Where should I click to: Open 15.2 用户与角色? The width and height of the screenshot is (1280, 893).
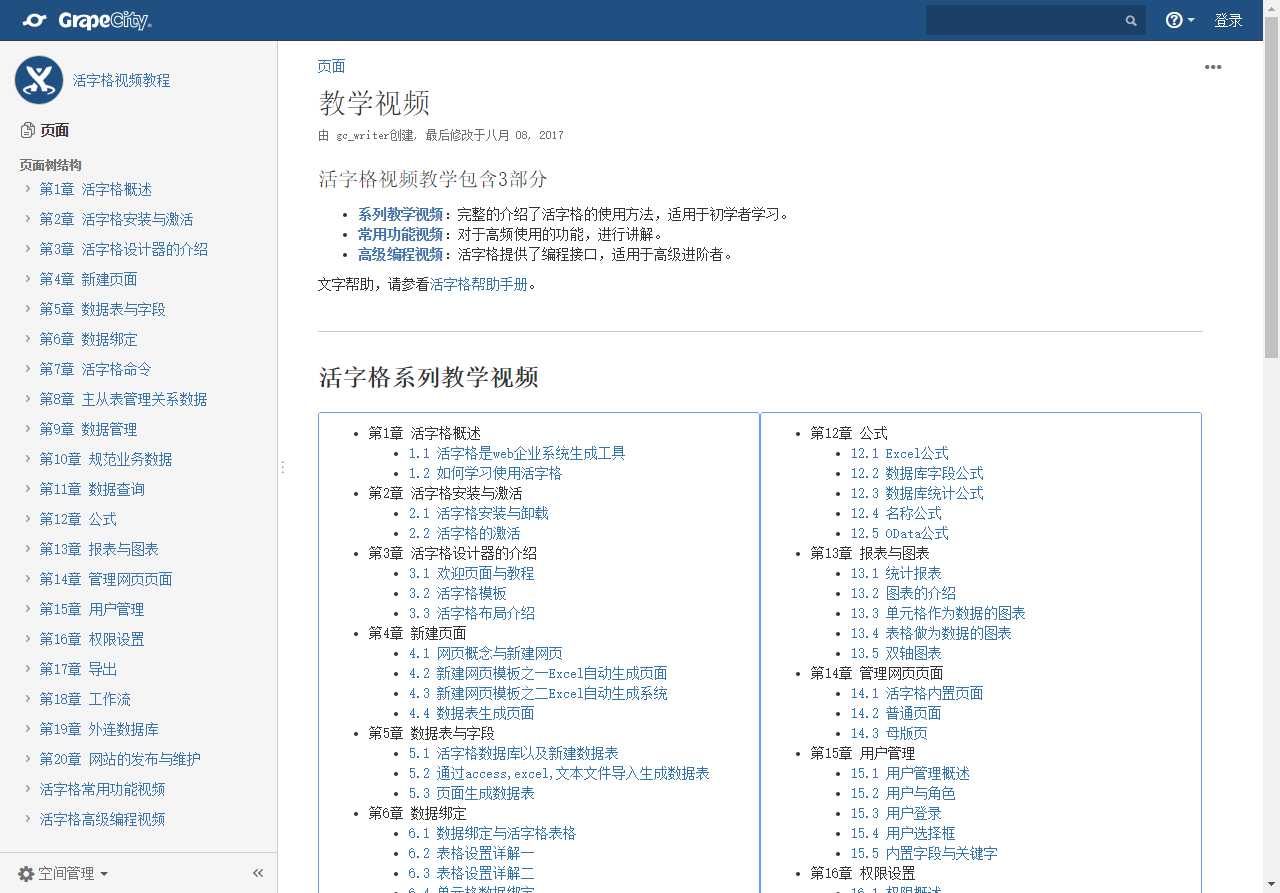click(903, 793)
